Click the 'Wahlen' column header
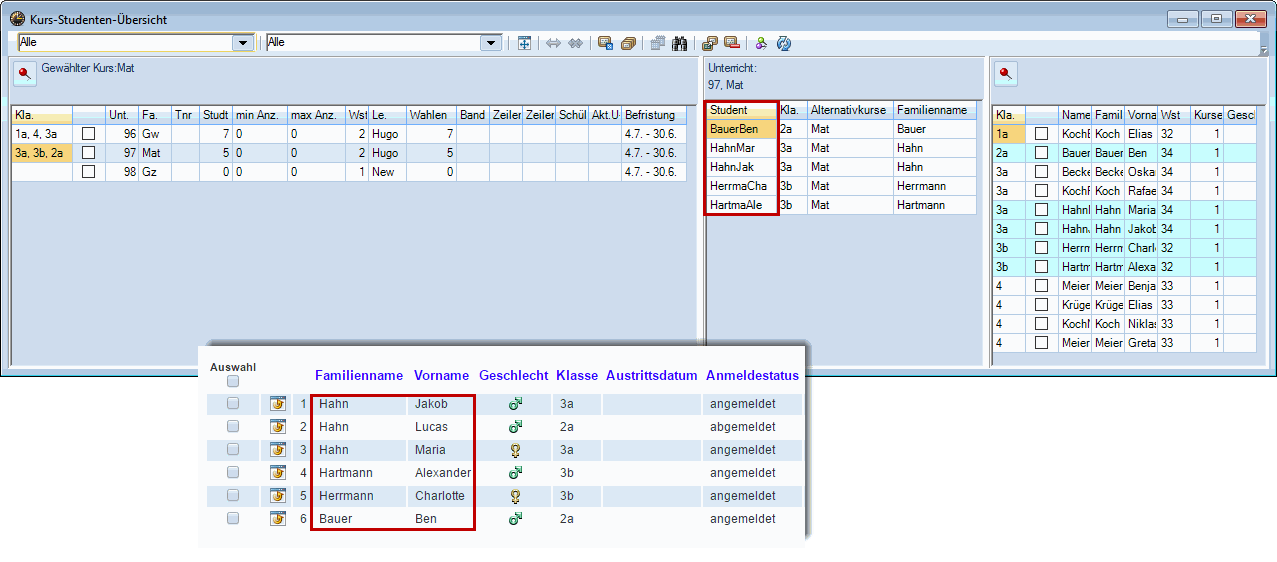1277x562 pixels. [x=431, y=115]
